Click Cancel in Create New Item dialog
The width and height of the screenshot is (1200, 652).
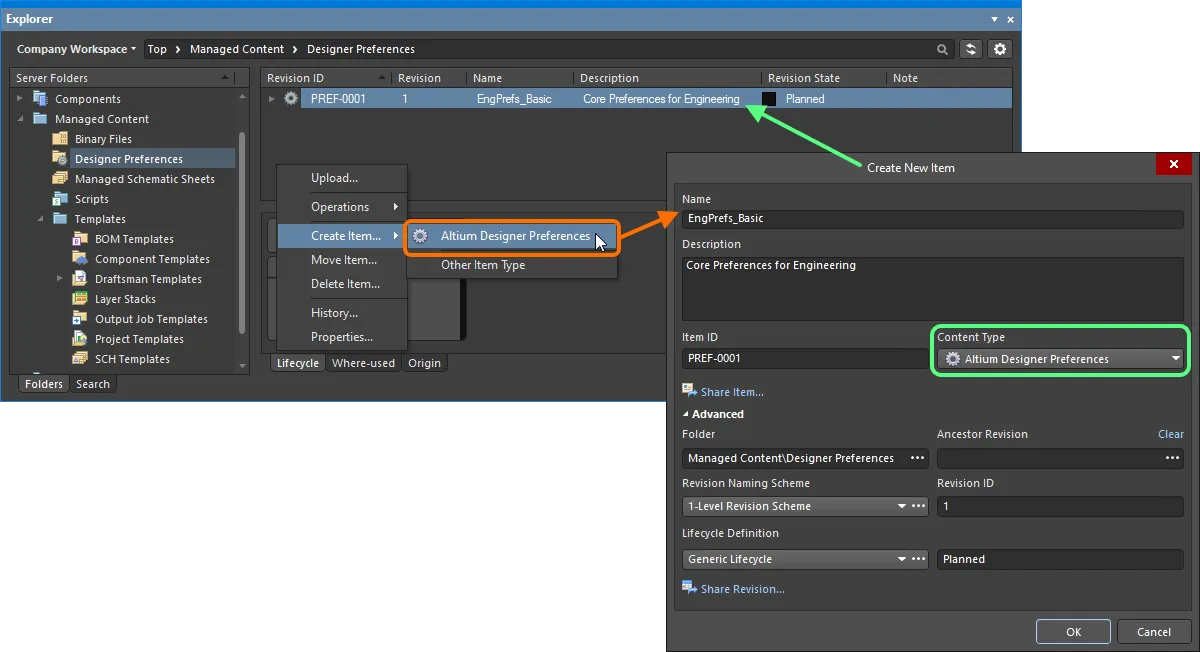point(1153,631)
